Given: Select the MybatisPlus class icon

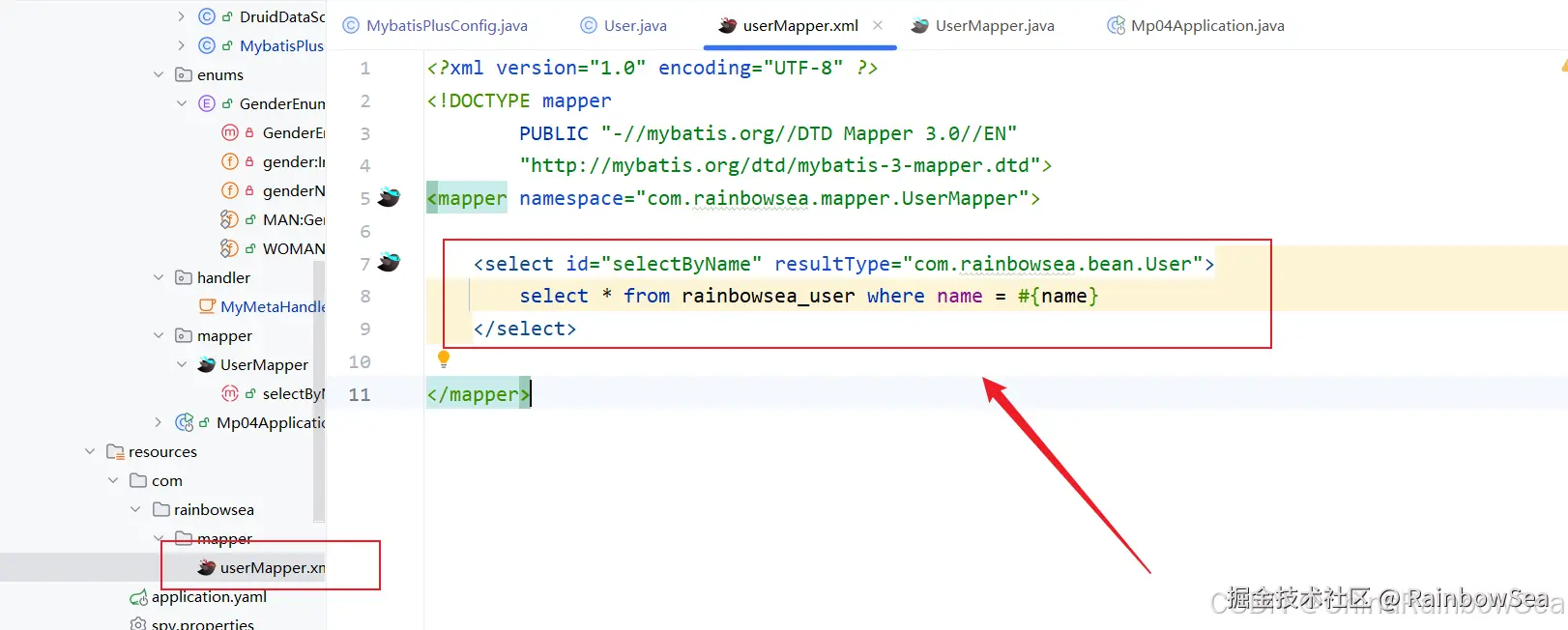Looking at the screenshot, I should pyautogui.click(x=206, y=45).
